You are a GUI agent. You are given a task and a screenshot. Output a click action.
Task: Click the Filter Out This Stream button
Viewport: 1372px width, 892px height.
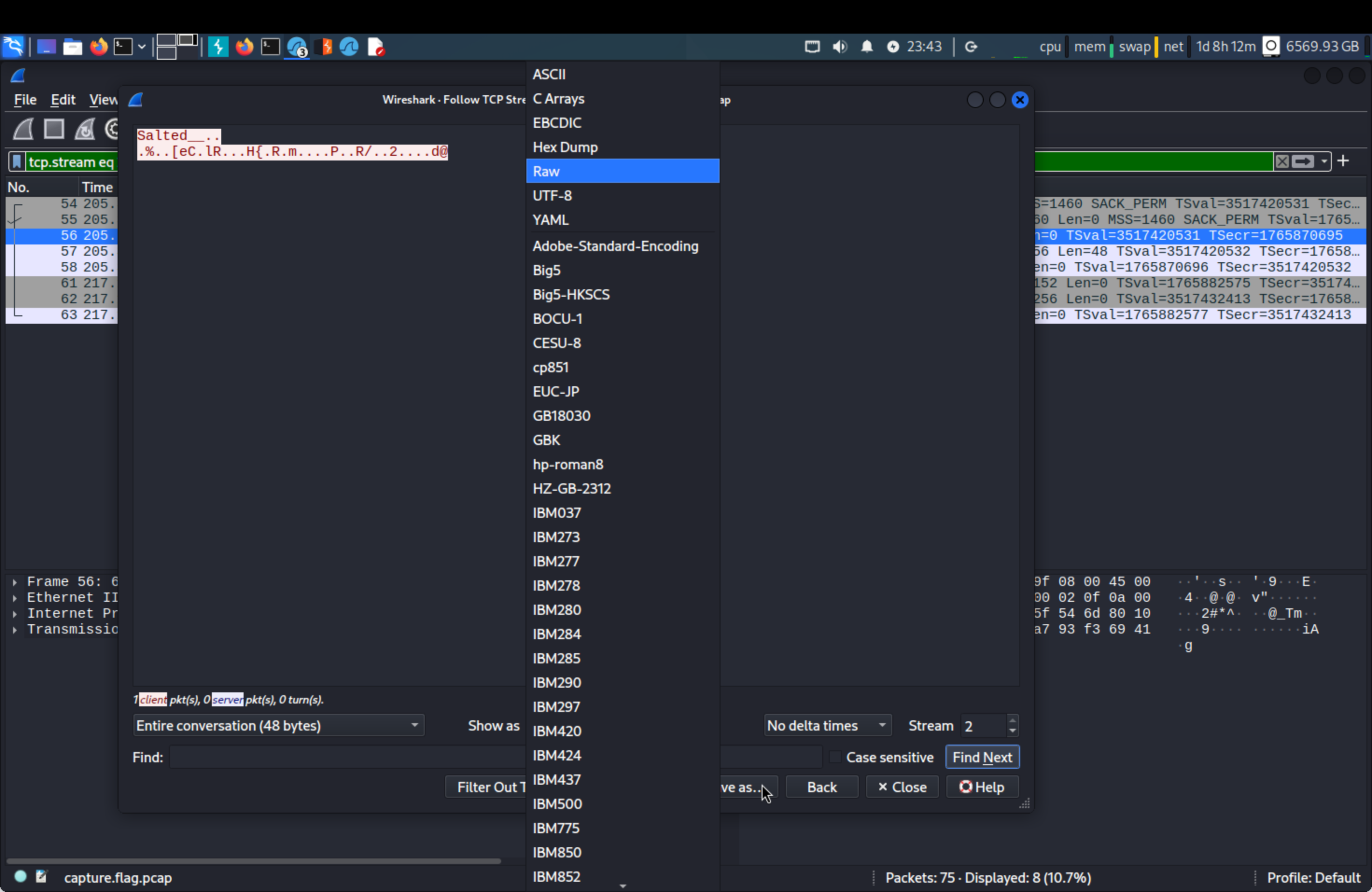coord(485,787)
